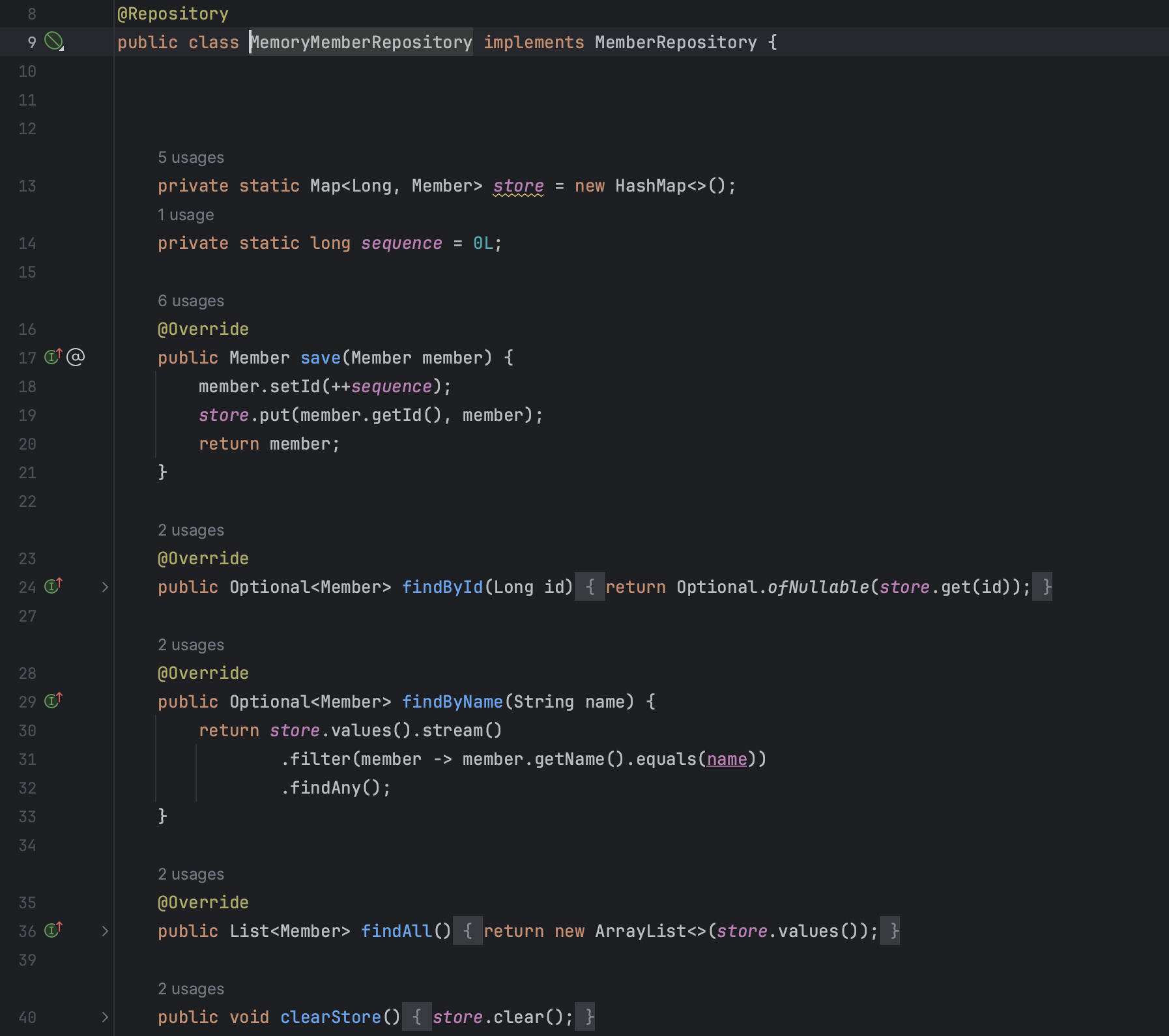Click the underlined store field declaration
The image size is (1169, 1036).
pyautogui.click(x=518, y=186)
